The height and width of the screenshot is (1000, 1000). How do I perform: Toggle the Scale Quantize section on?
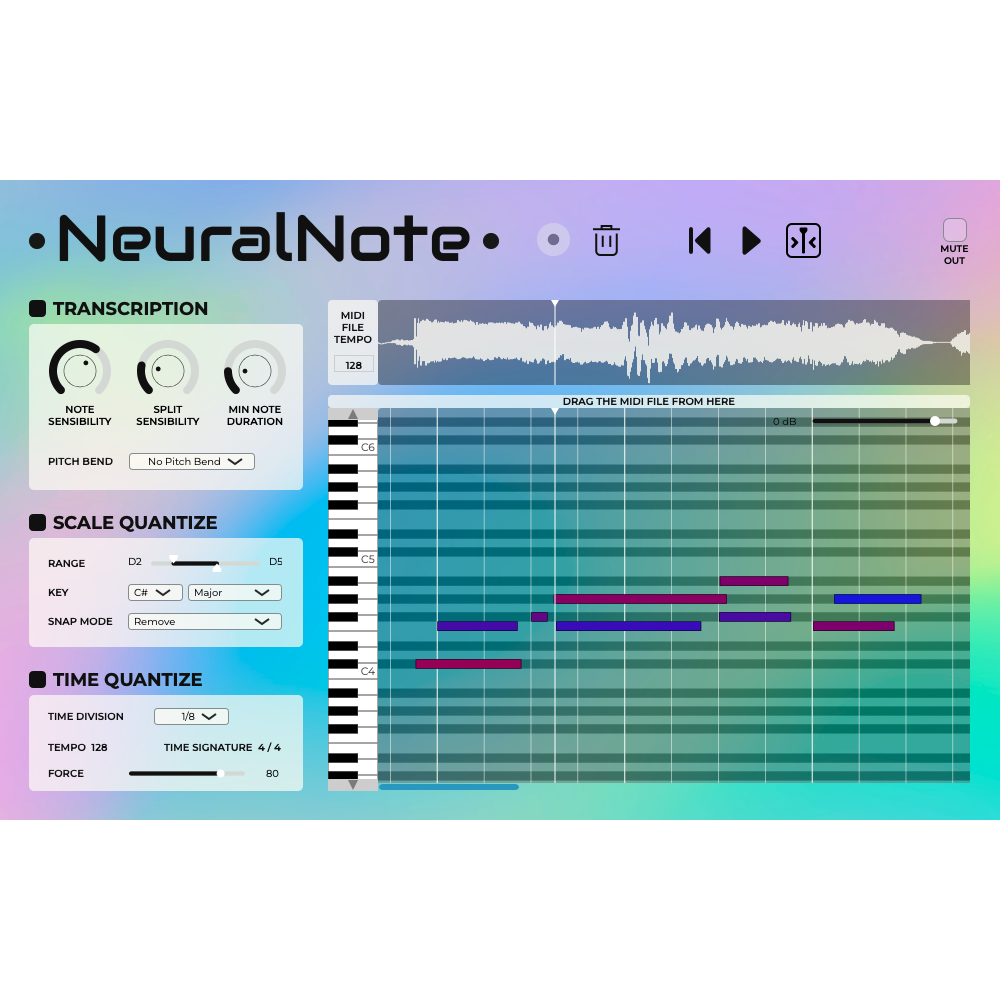37,522
